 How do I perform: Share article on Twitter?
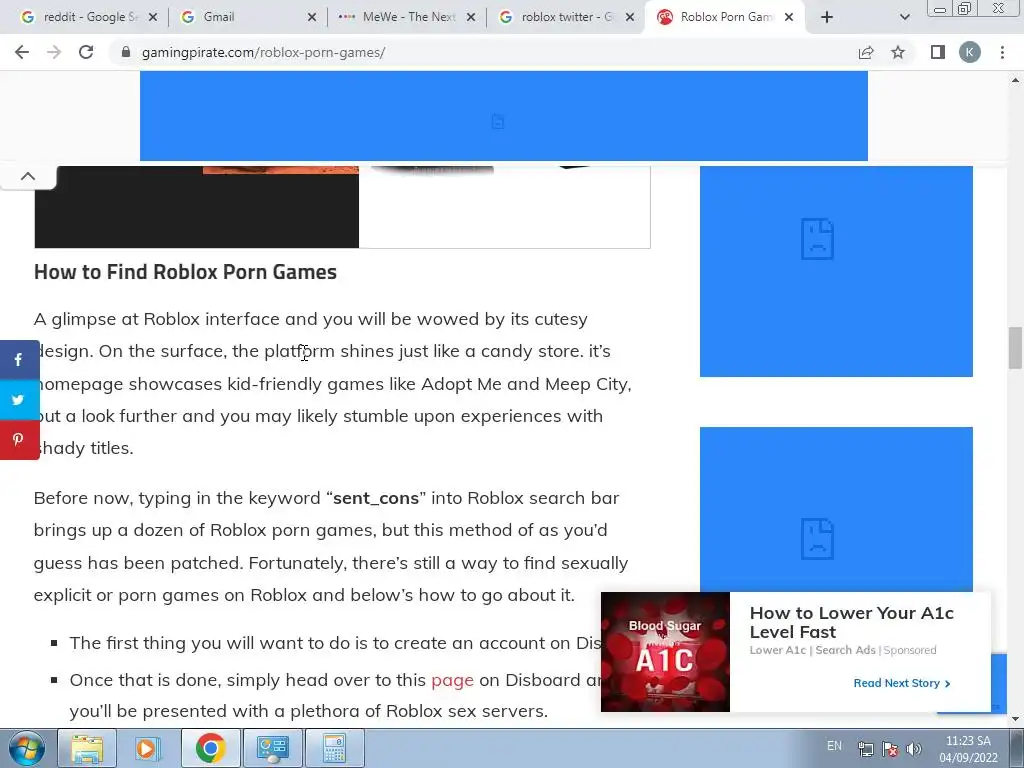point(19,400)
